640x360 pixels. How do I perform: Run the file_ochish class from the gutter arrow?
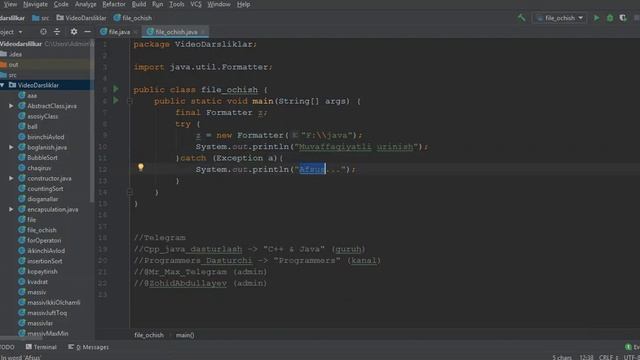[x=116, y=89]
